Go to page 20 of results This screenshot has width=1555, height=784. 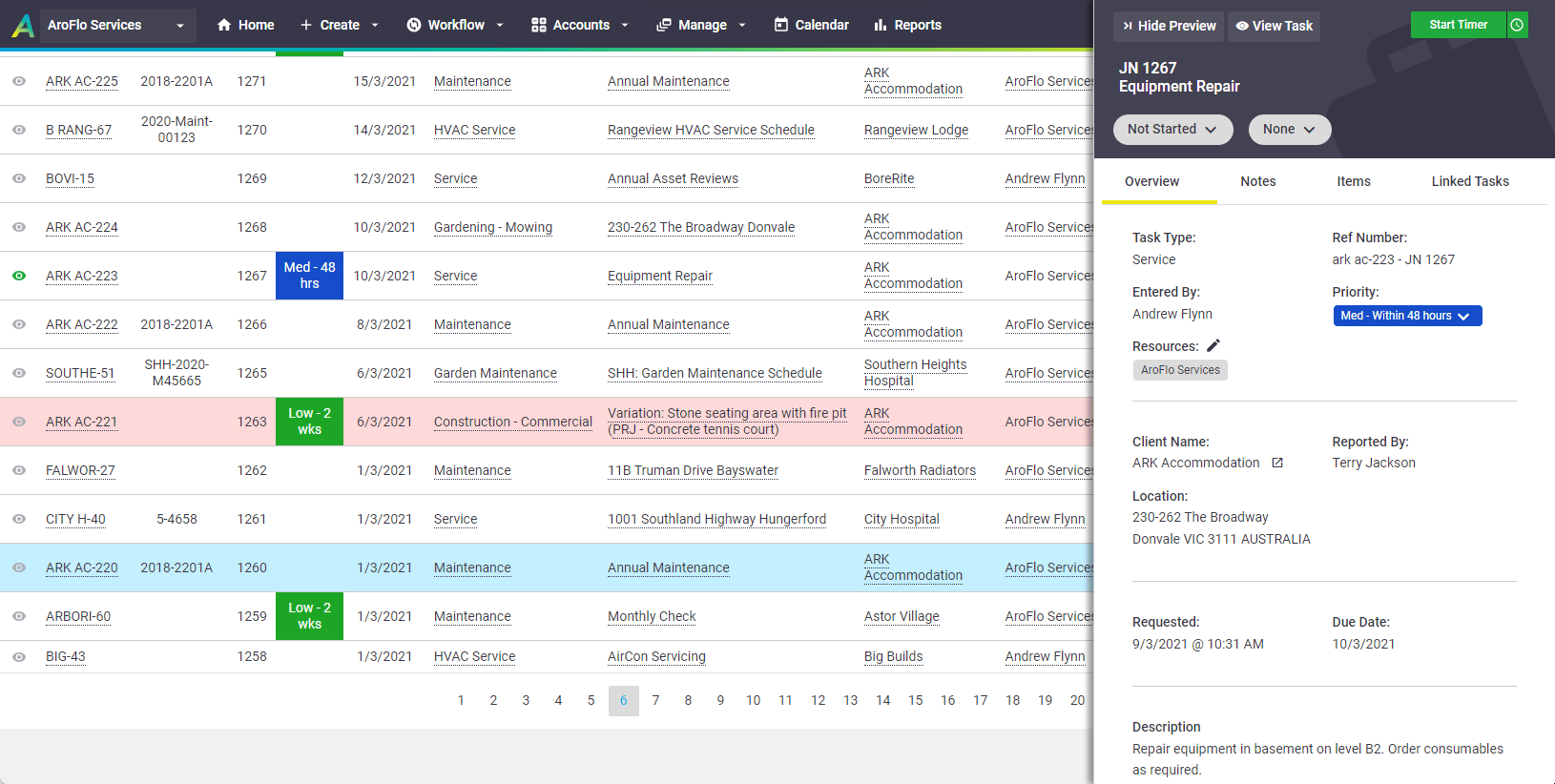click(x=1077, y=700)
